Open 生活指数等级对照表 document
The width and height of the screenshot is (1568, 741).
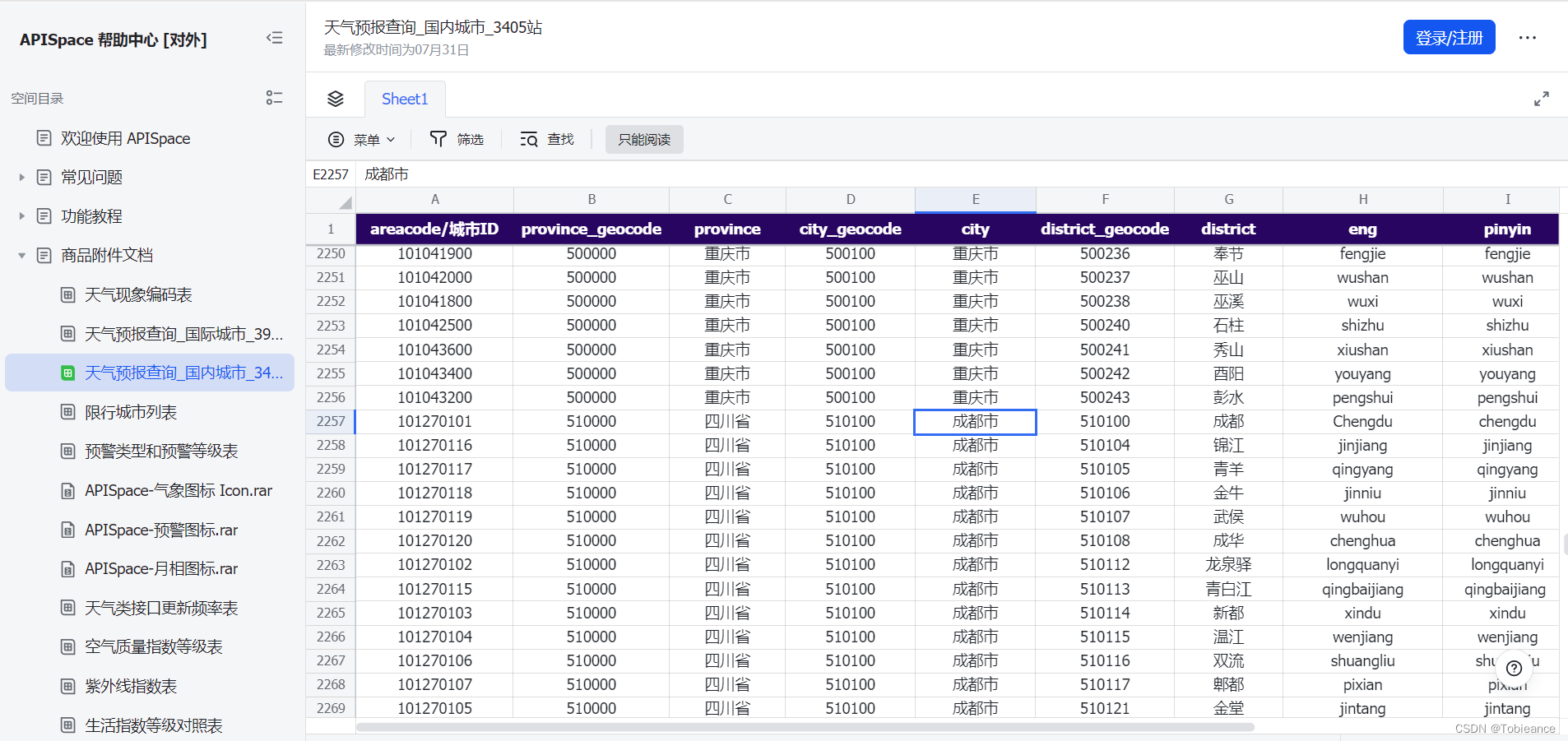point(154,725)
